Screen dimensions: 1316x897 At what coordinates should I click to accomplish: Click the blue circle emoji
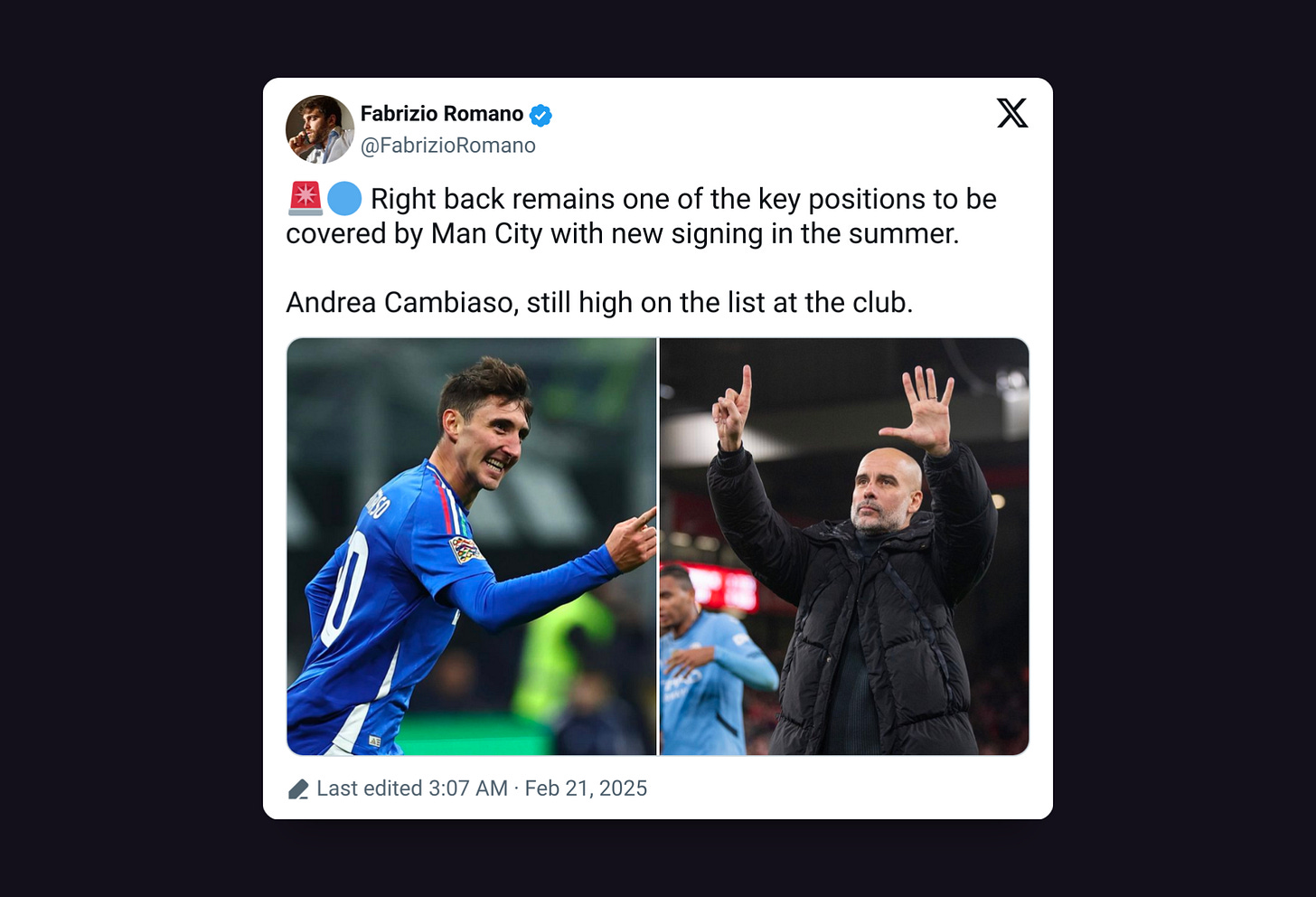[344, 199]
